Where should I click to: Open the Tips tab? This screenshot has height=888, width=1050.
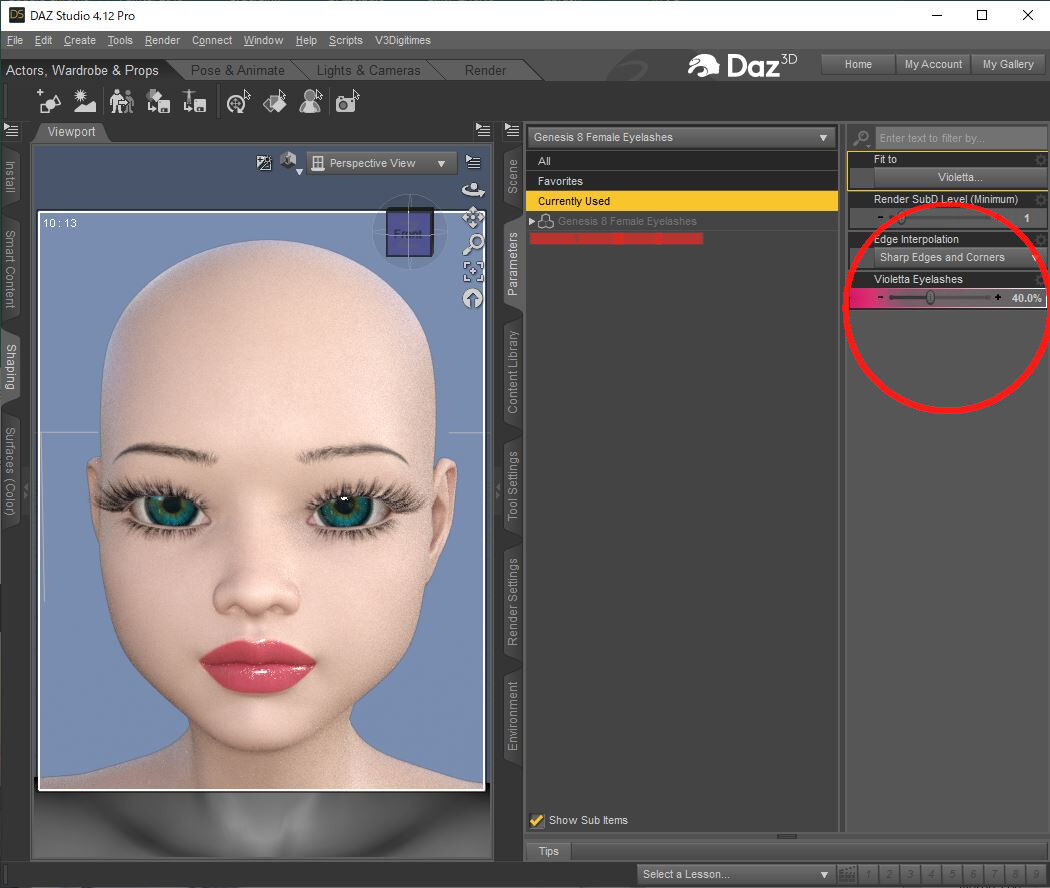click(548, 851)
